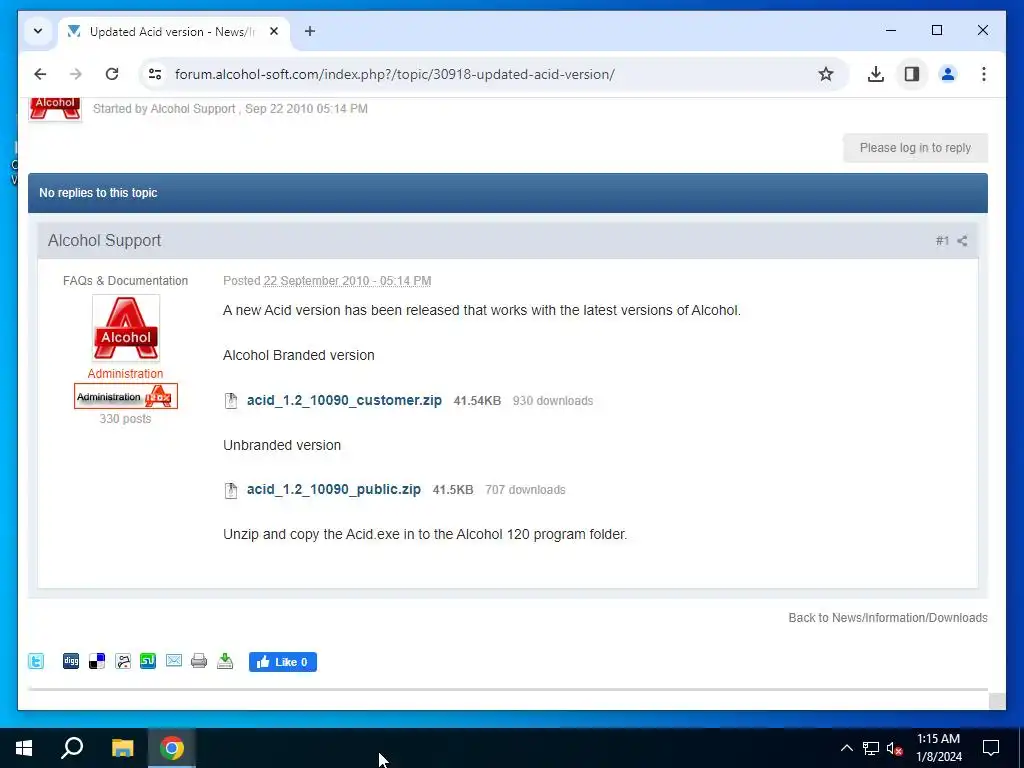1024x768 pixels.
Task: Click file icon beside public.zip attachment
Action: (231, 490)
